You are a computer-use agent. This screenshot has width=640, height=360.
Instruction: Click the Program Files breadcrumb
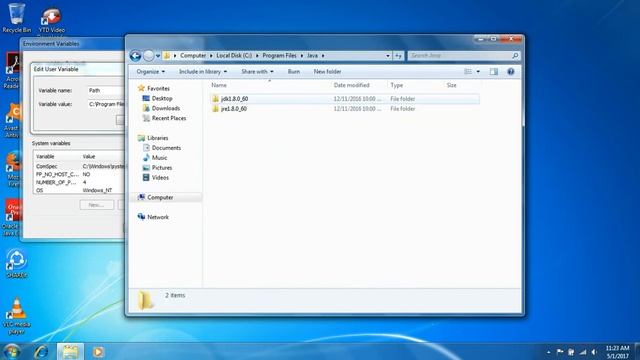[280, 56]
